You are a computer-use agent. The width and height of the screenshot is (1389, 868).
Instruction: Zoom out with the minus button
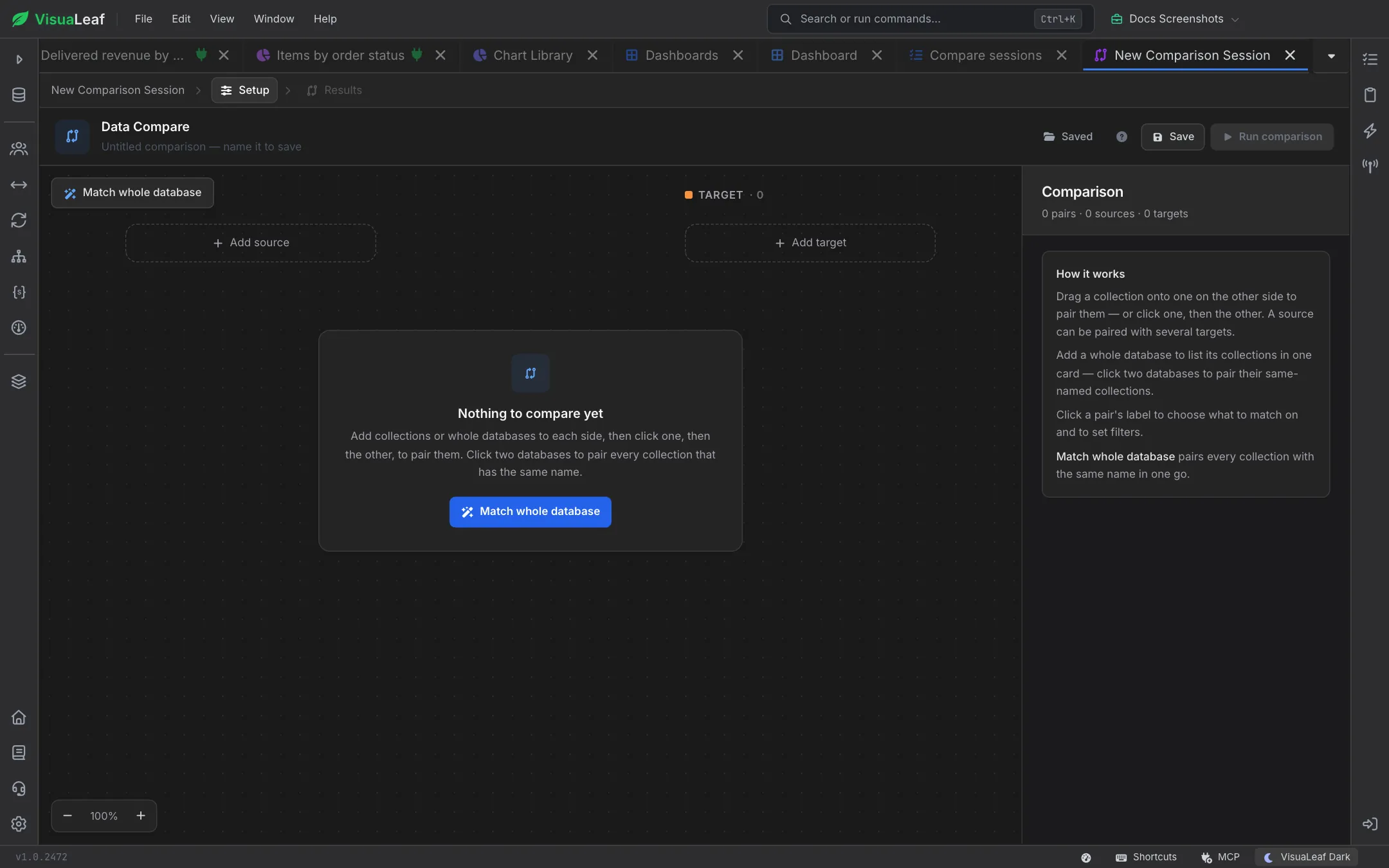coord(68,816)
